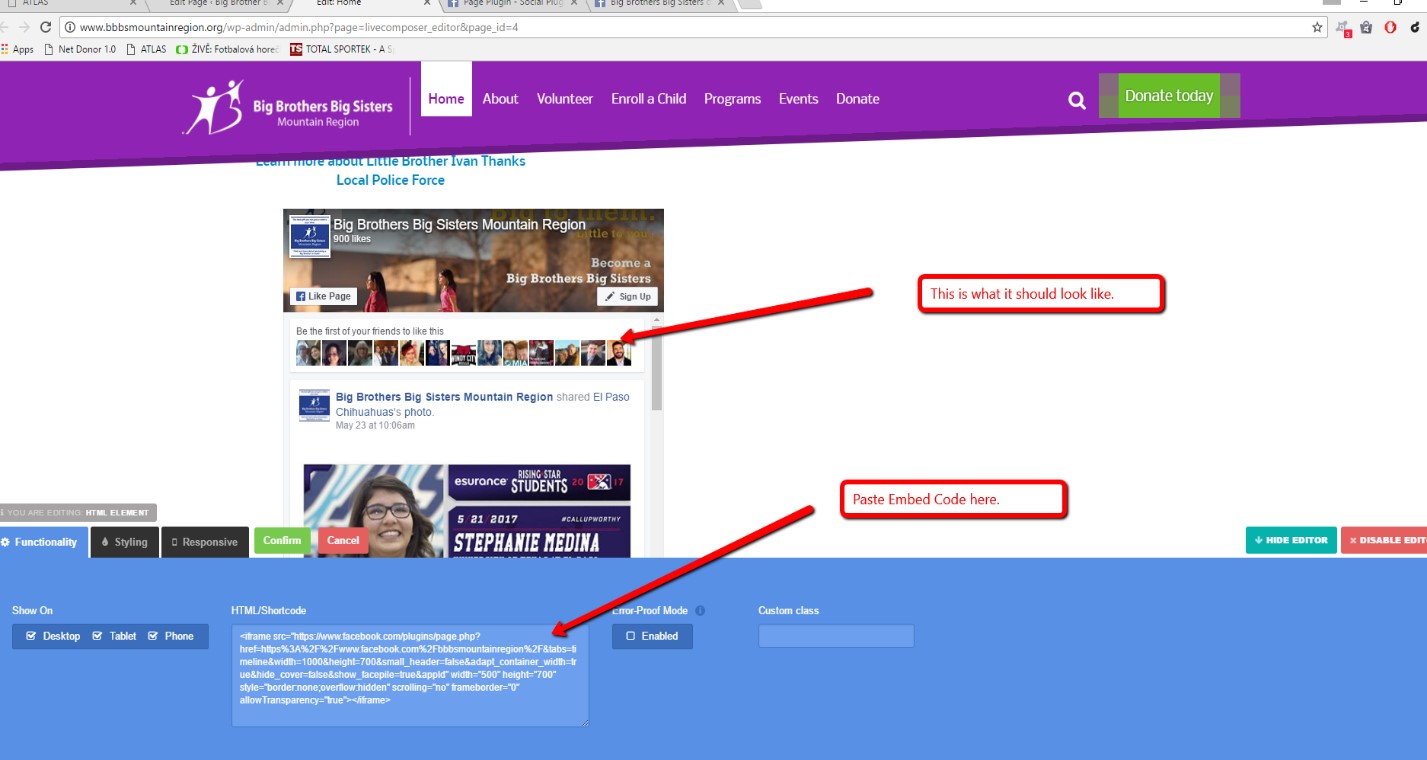Click the red Opera extension icon
The width and height of the screenshot is (1427, 760).
[1390, 27]
